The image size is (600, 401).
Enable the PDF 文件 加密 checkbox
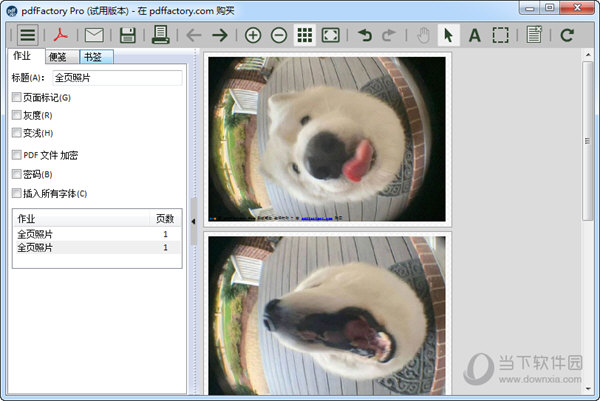coord(16,155)
